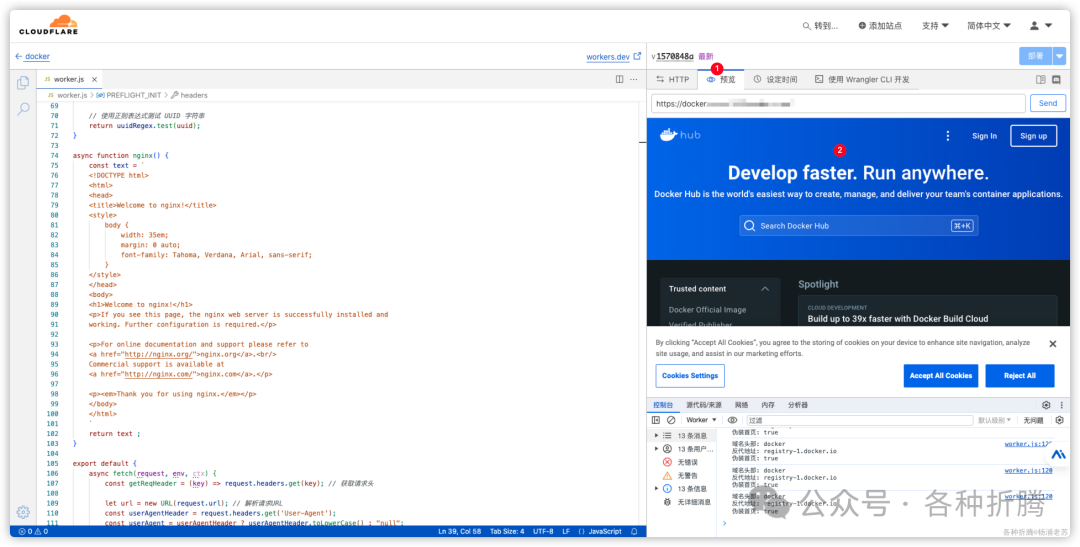Click the floating blue assistant icon

(1059, 455)
